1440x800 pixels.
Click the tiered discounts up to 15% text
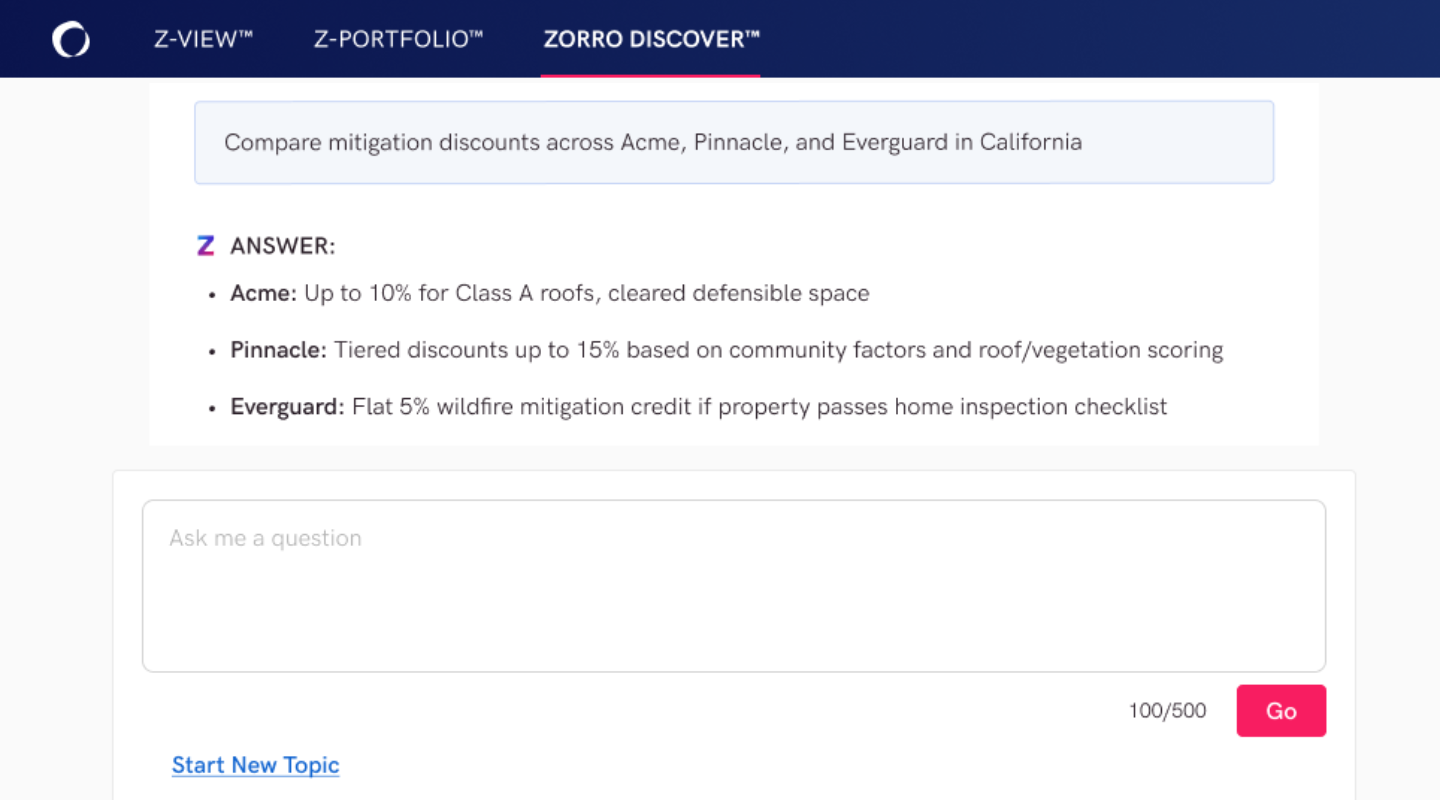(779, 350)
